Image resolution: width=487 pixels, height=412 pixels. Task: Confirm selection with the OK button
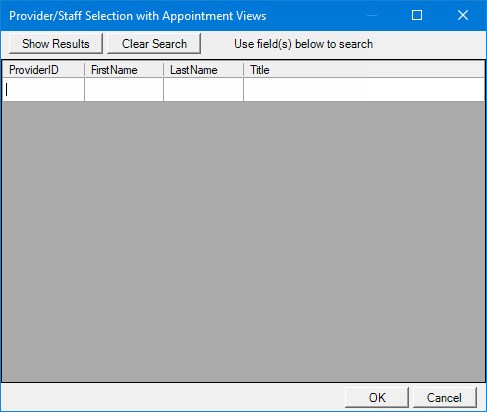pyautogui.click(x=377, y=397)
